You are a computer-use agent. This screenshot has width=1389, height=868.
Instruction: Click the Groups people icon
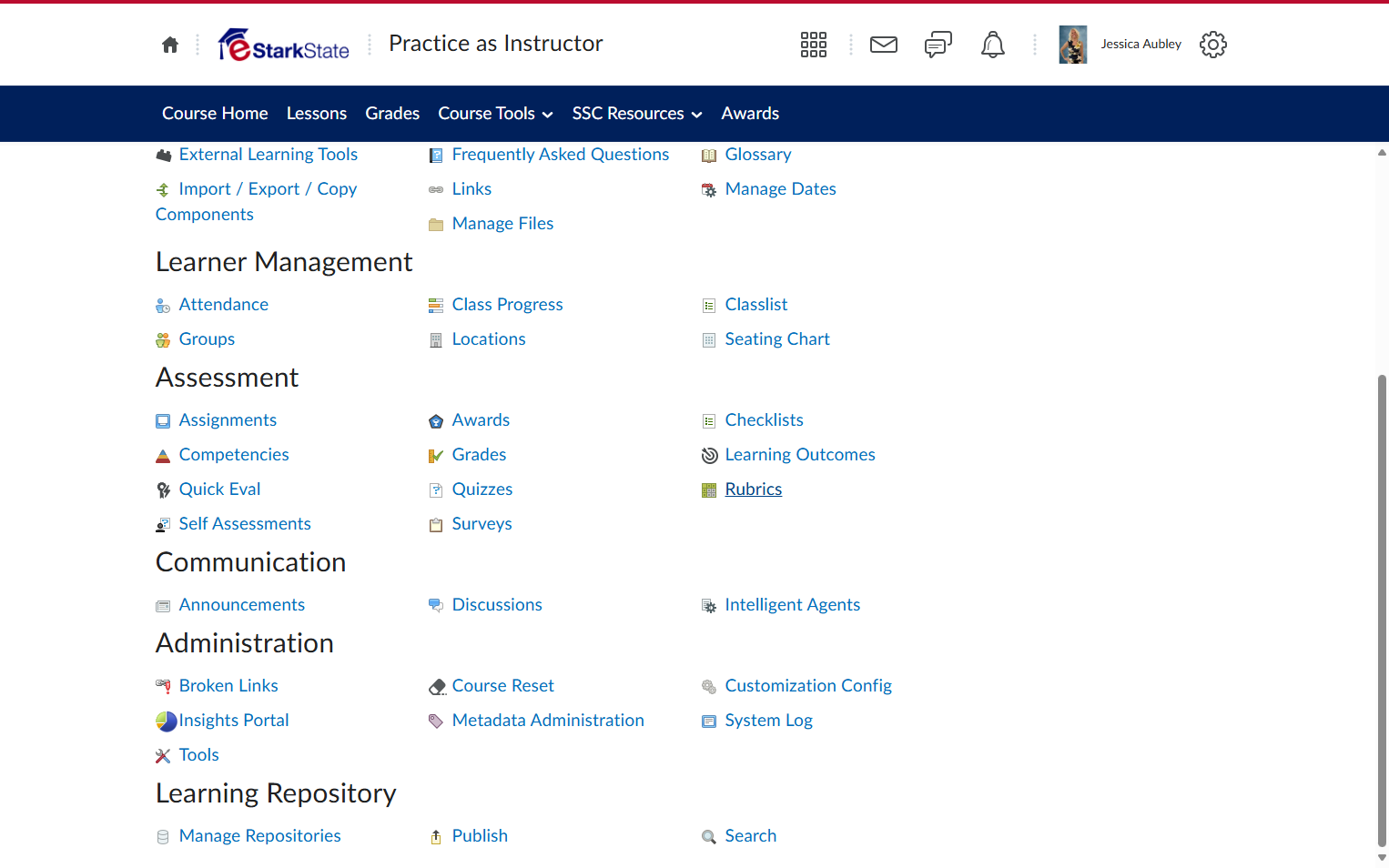click(163, 340)
